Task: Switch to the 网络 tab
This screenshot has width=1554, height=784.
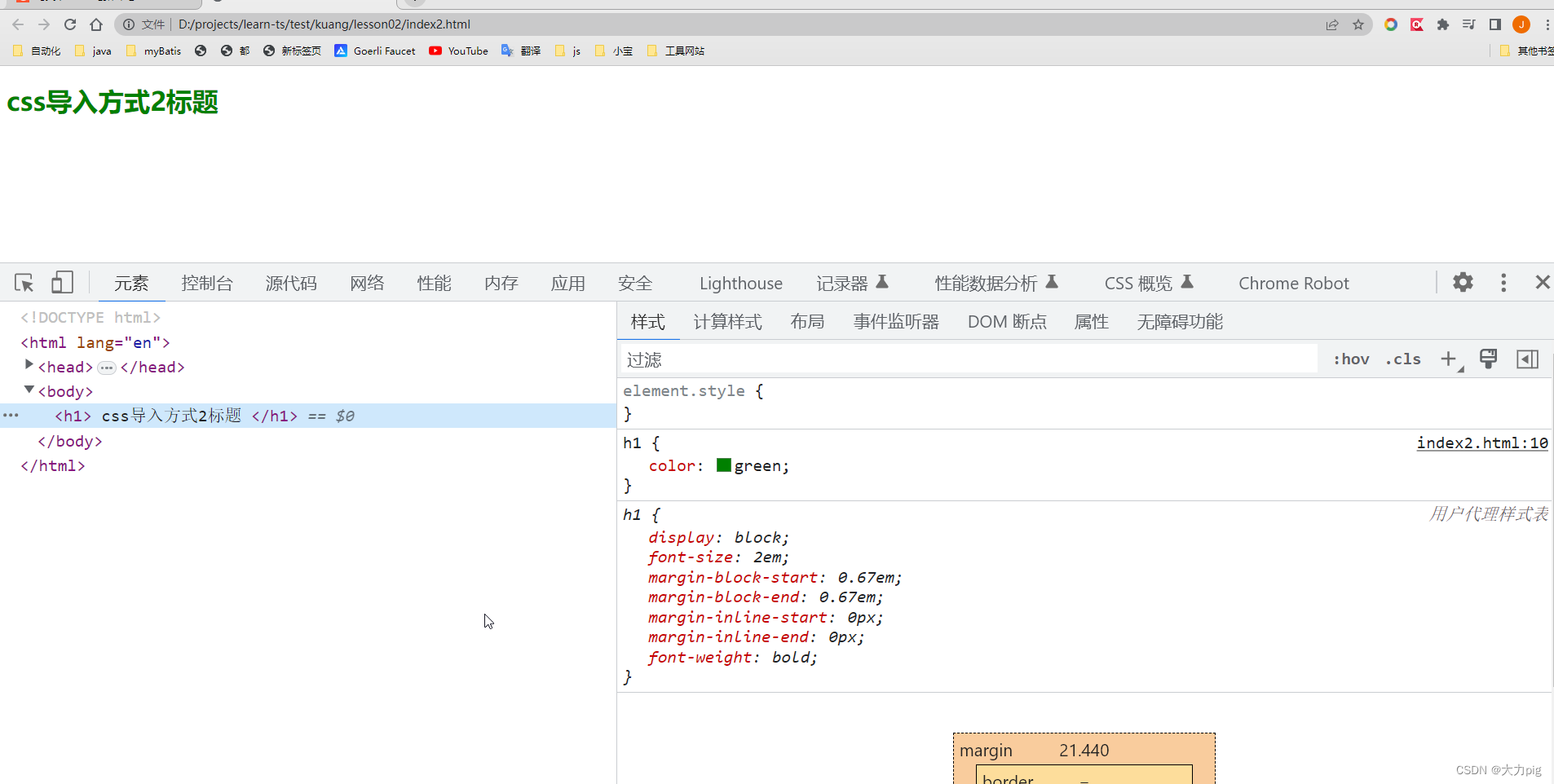Action: (367, 283)
